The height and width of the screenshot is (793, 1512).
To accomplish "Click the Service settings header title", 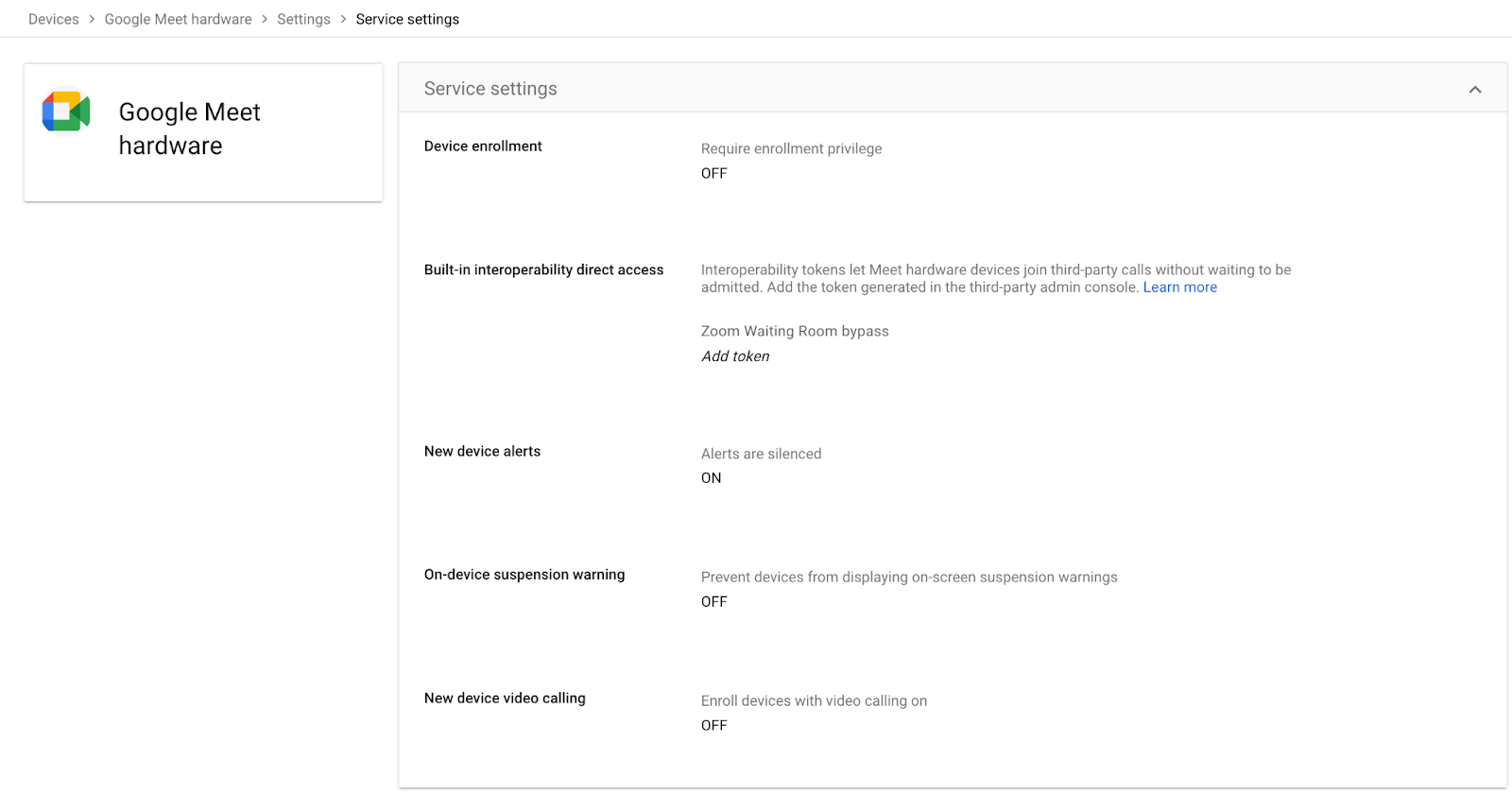I will (490, 89).
